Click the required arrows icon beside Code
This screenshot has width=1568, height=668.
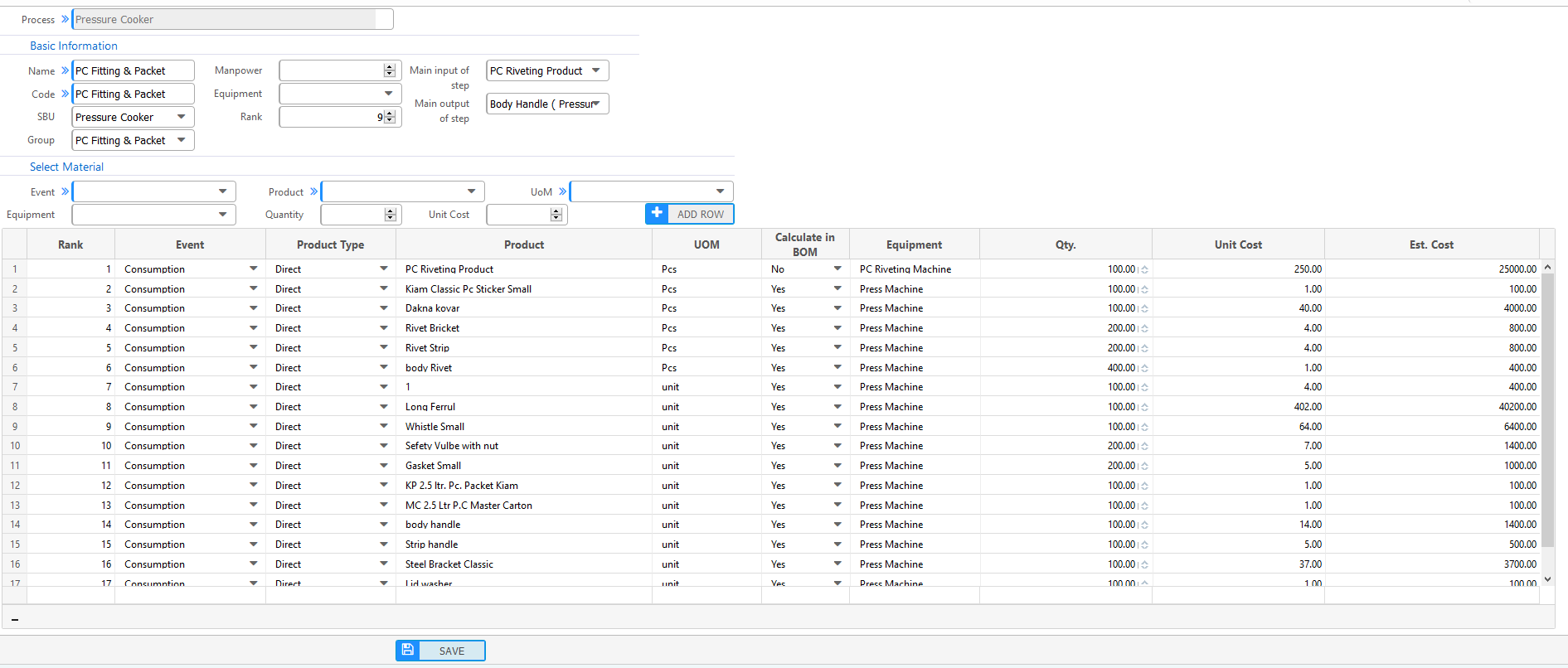click(x=66, y=94)
